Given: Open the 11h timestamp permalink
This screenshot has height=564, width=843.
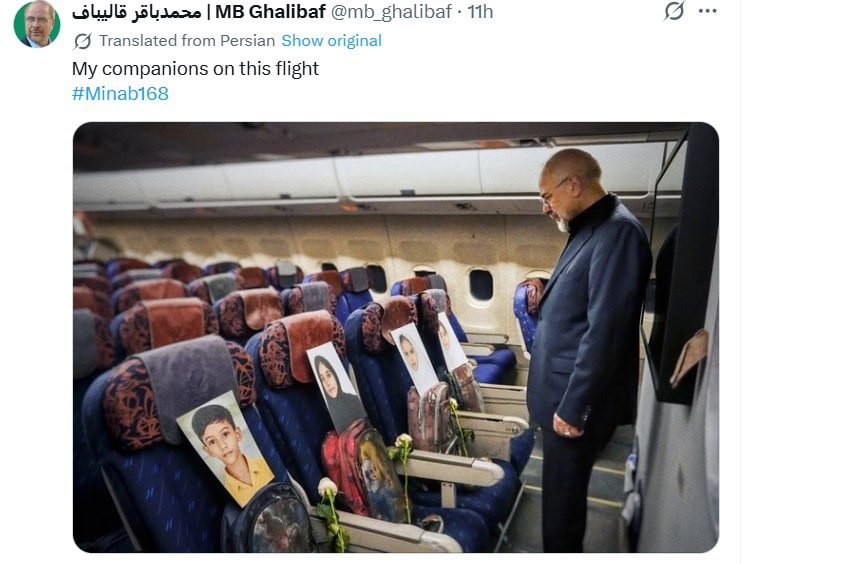Looking at the screenshot, I should [x=480, y=11].
